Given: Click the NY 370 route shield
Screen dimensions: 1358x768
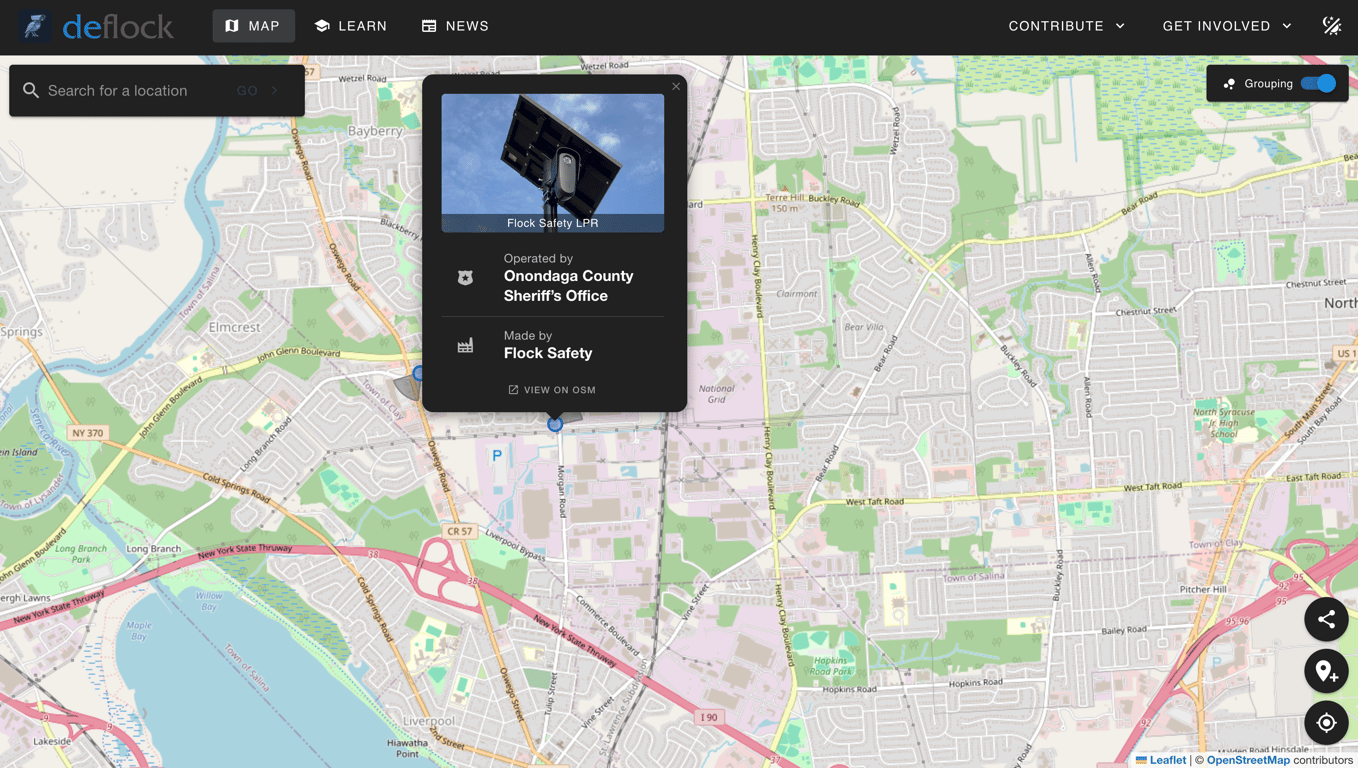Looking at the screenshot, I should [x=88, y=433].
